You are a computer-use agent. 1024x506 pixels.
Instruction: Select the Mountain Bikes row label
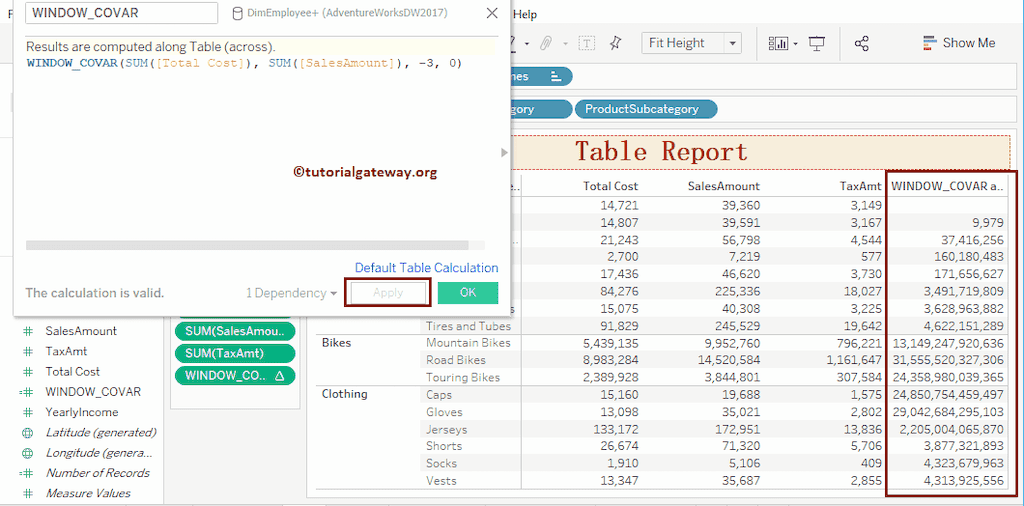[468, 343]
